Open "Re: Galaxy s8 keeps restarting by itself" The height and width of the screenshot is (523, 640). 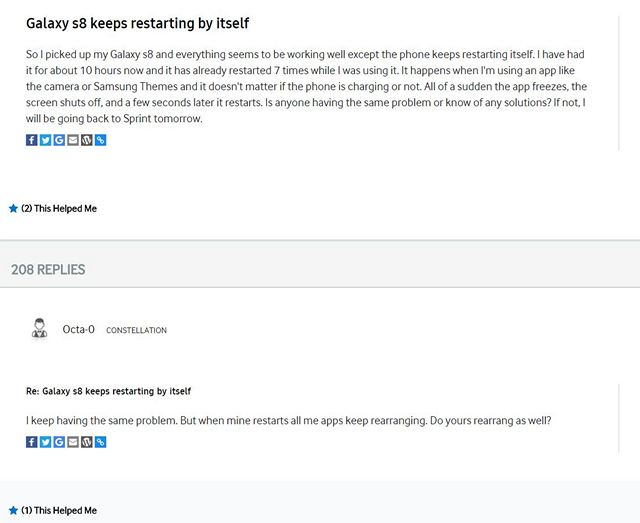(109, 391)
